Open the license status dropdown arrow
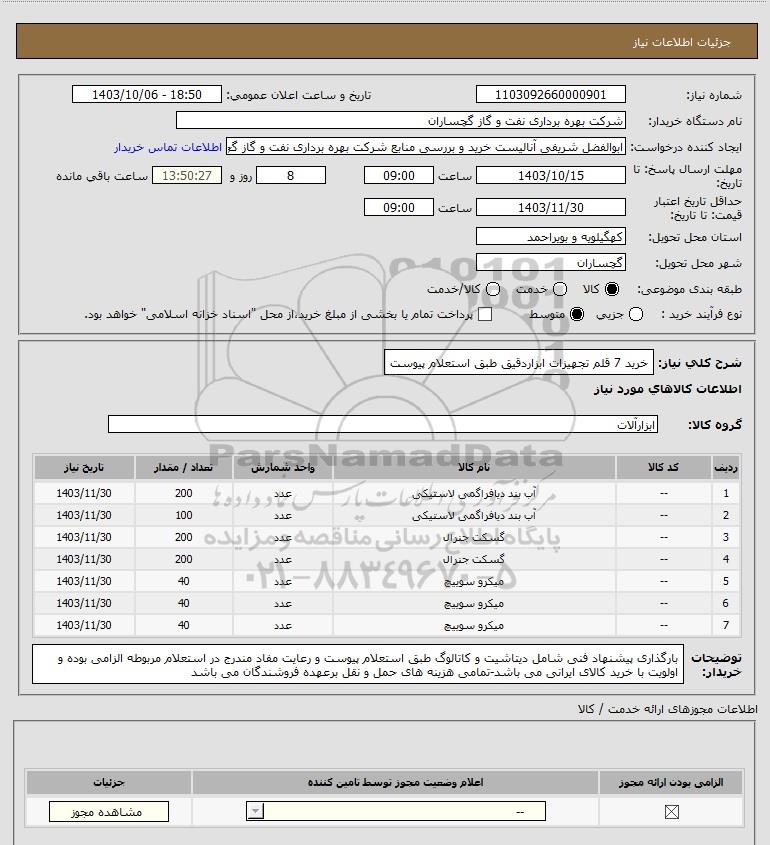Screen dimensions: 770x845 tap(255, 811)
